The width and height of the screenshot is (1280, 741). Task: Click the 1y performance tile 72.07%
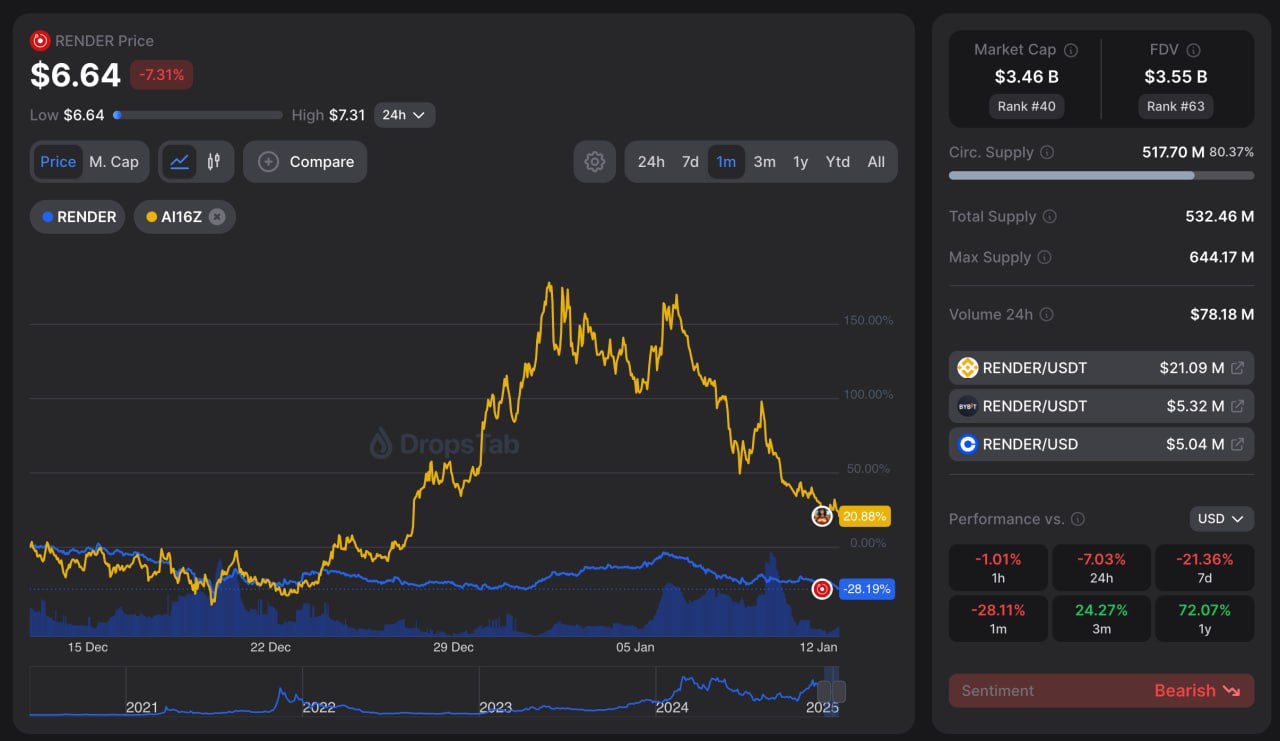[1204, 619]
